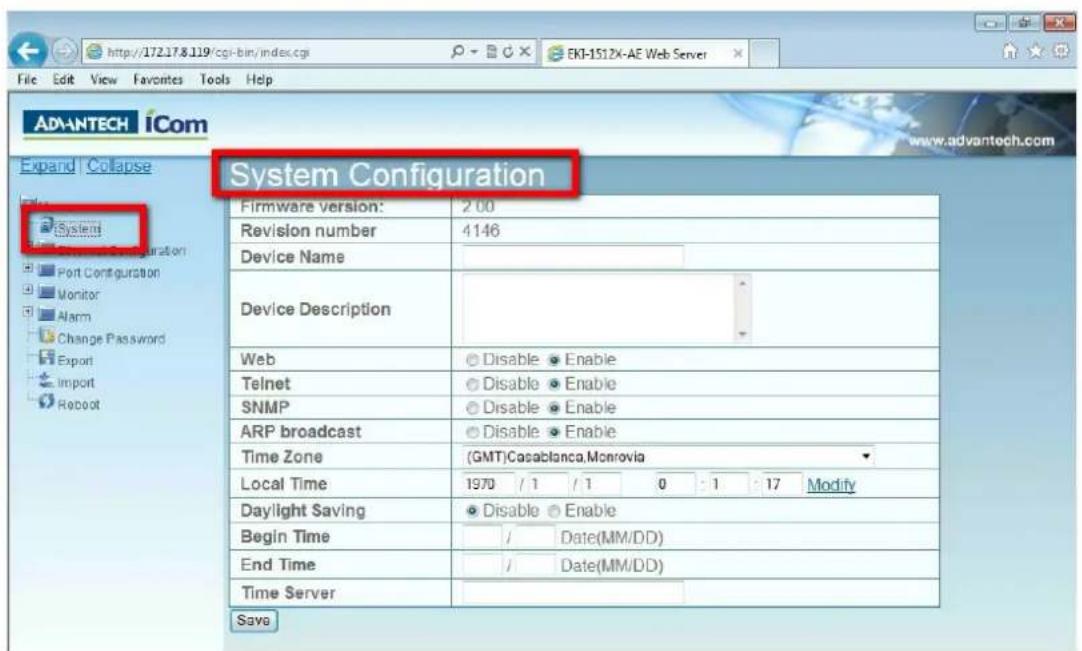This screenshot has height=651, width=1082.
Task: Click the Local Time seconds field
Action: [x=782, y=484]
